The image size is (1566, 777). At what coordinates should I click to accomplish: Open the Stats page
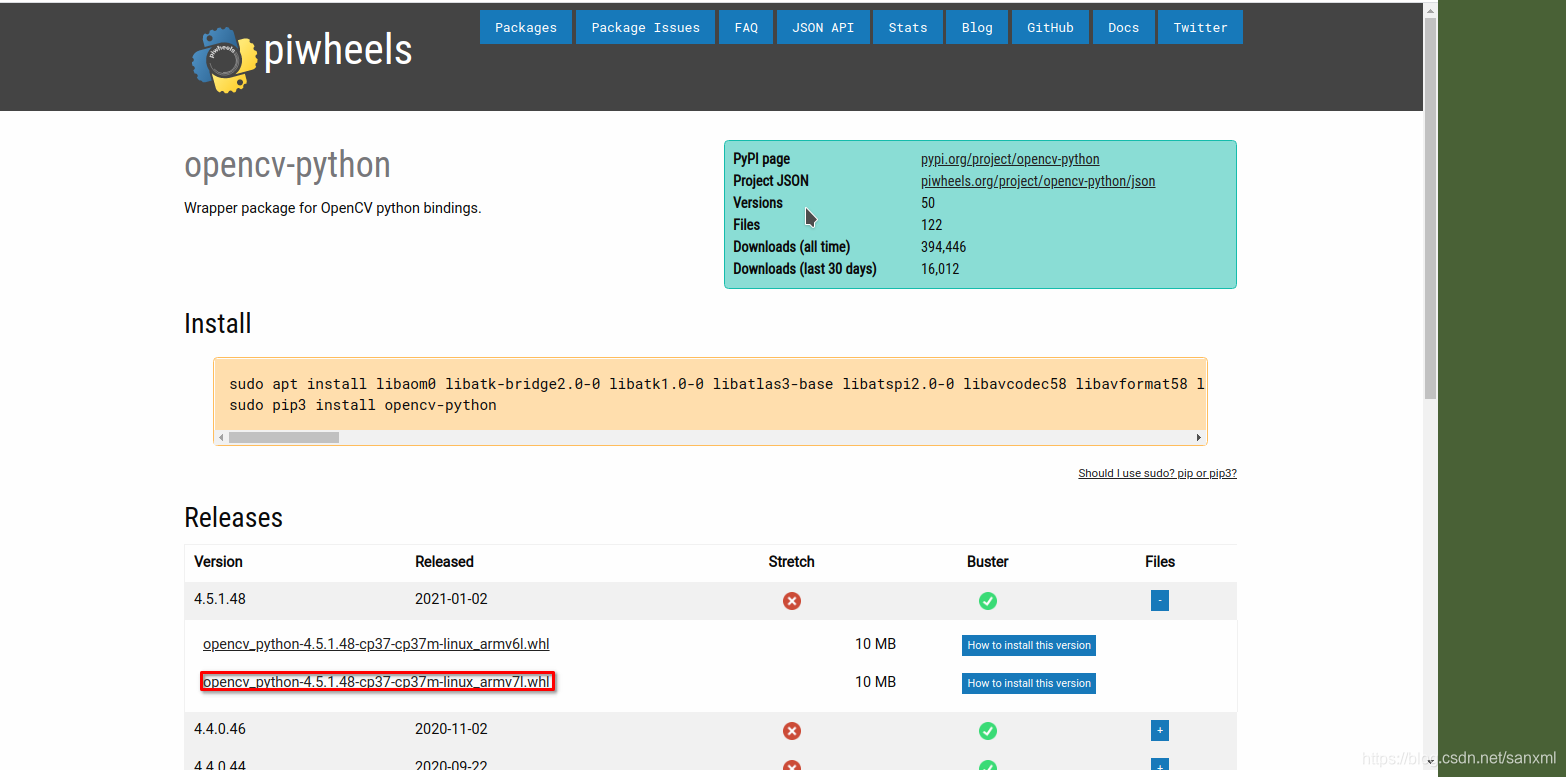[908, 27]
